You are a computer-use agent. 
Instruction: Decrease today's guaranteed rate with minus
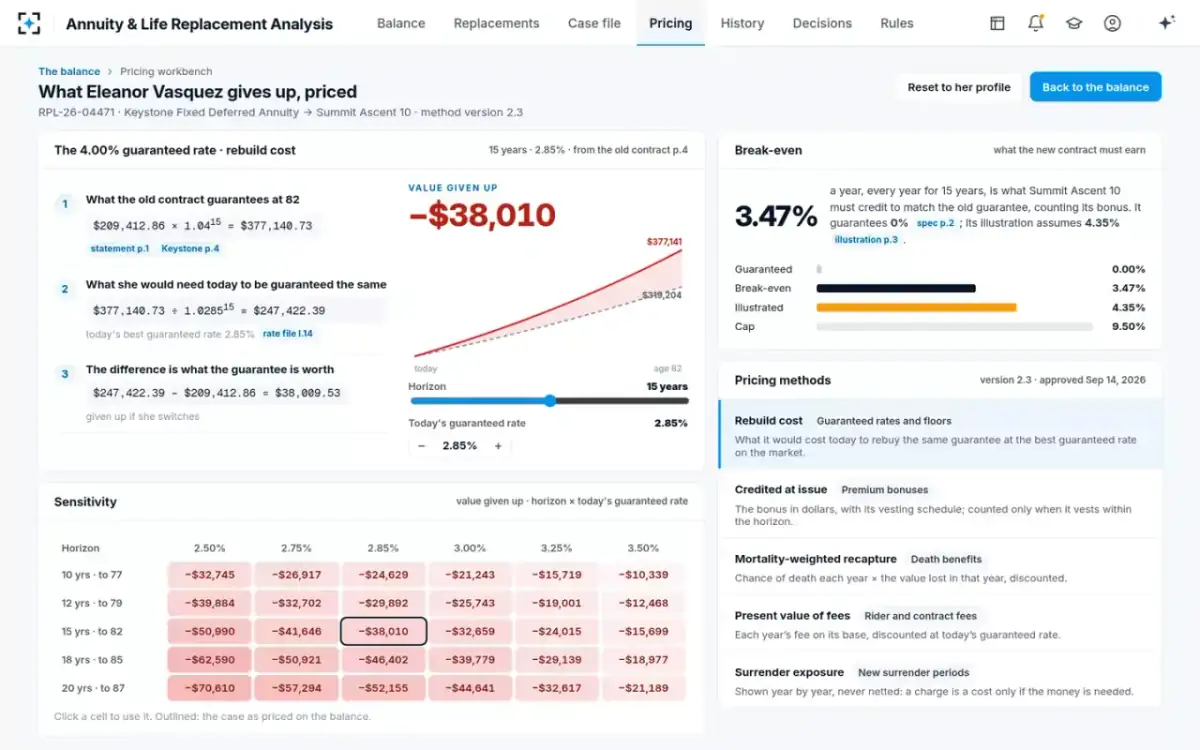coord(421,446)
